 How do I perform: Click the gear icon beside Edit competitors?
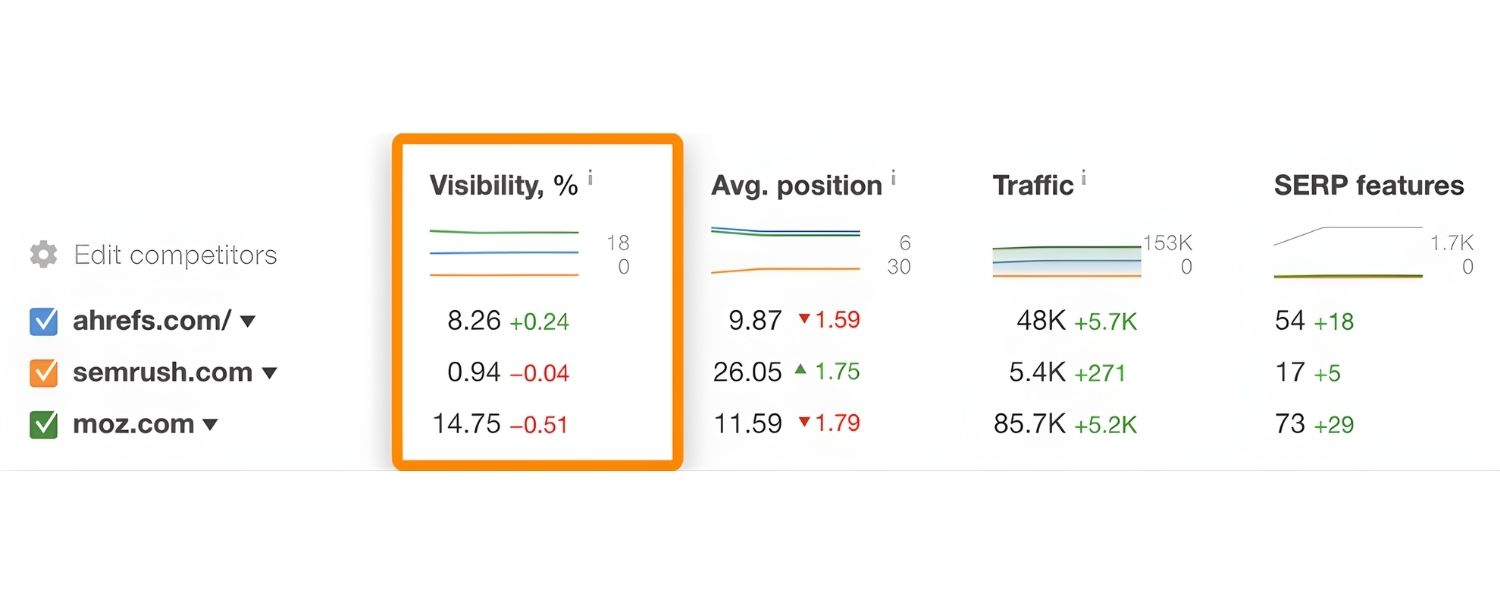43,255
